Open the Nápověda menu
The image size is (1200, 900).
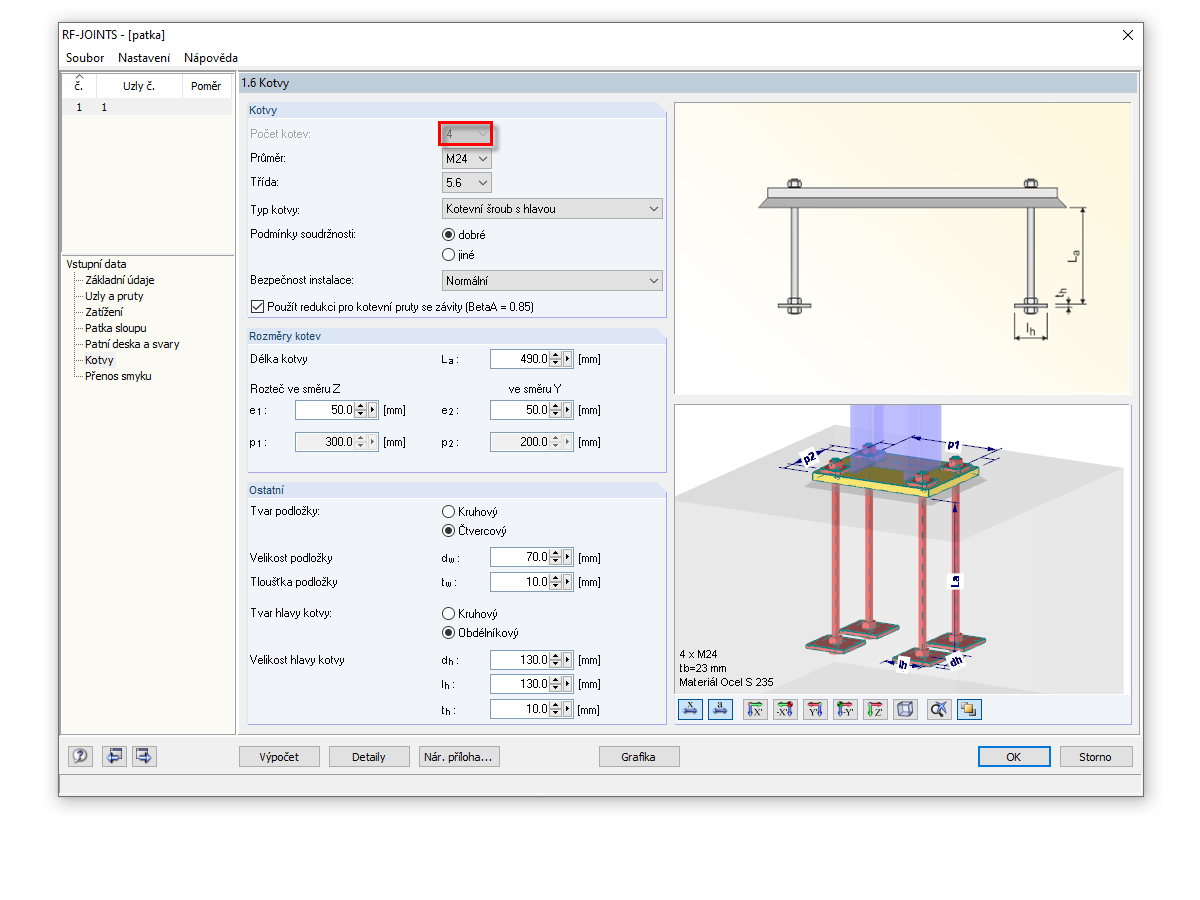211,58
